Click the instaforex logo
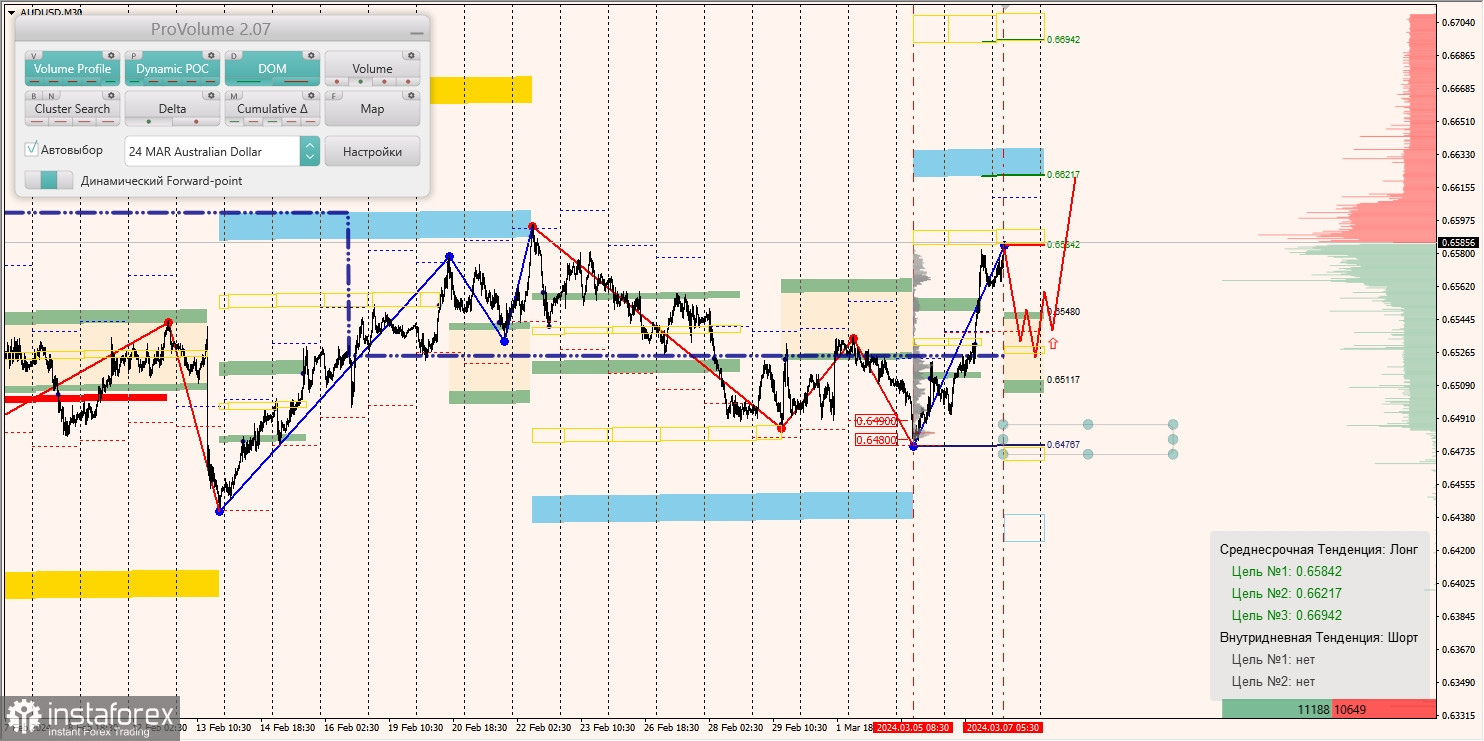The image size is (1484, 741). pyautogui.click(x=90, y=718)
